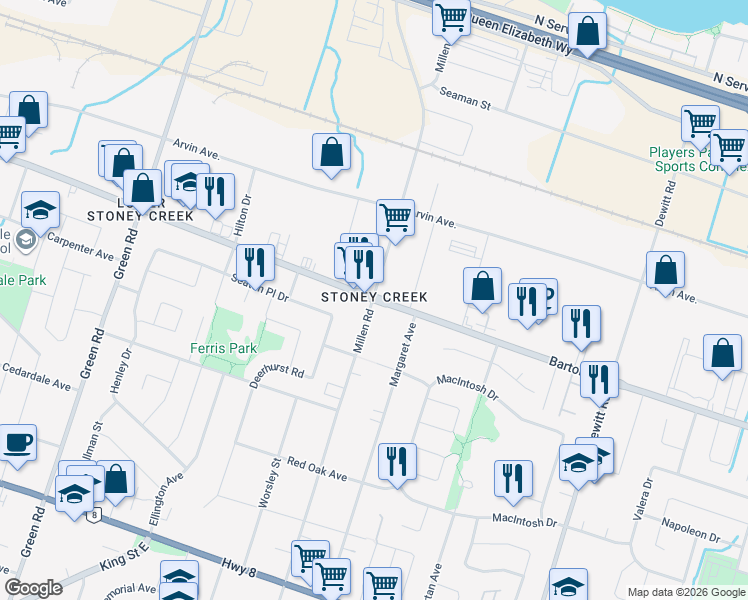Click the Napoleon Dr street label
Viewport: 748px width, 600px height.
click(691, 530)
